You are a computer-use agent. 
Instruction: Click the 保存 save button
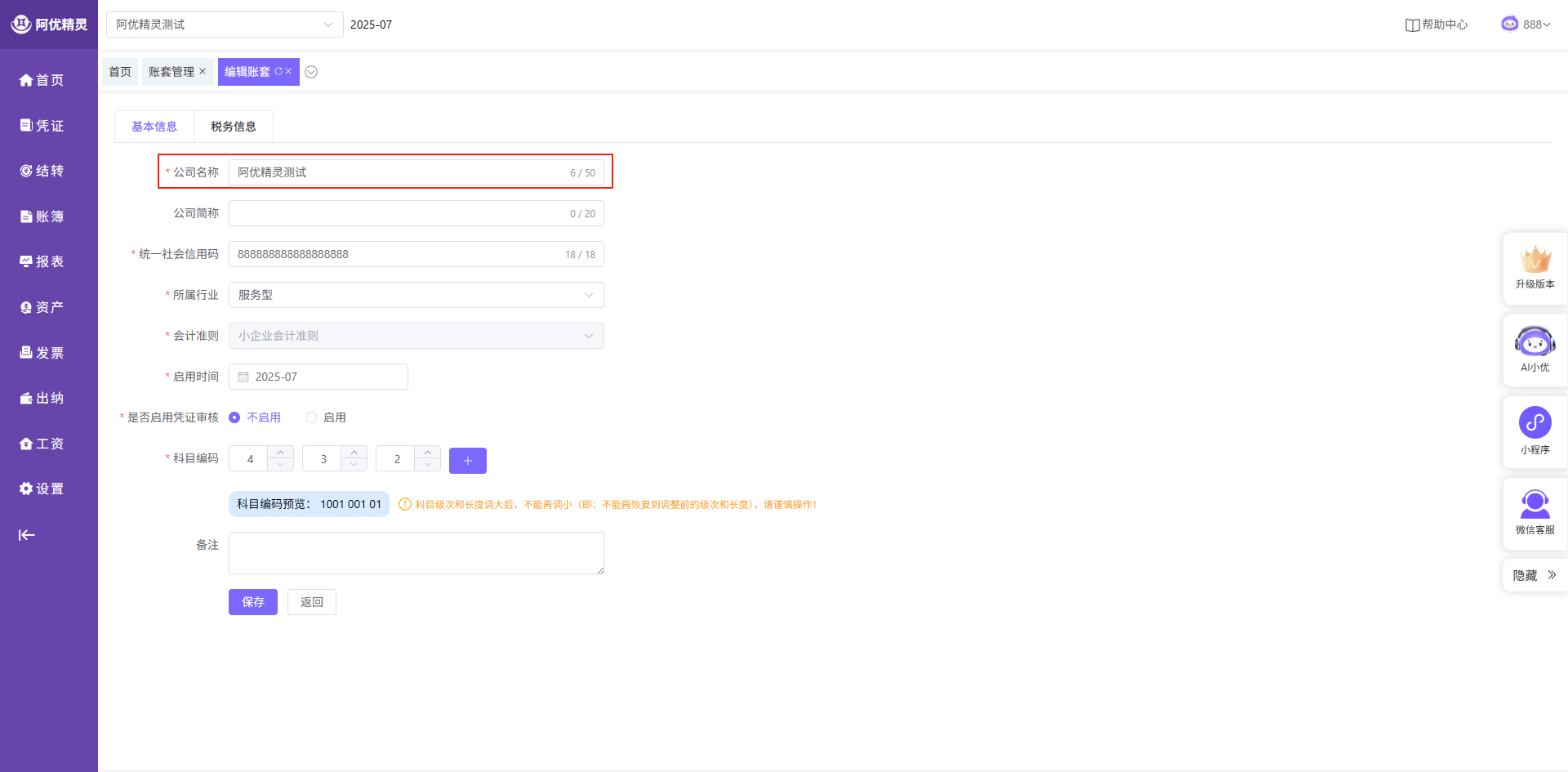[253, 602]
